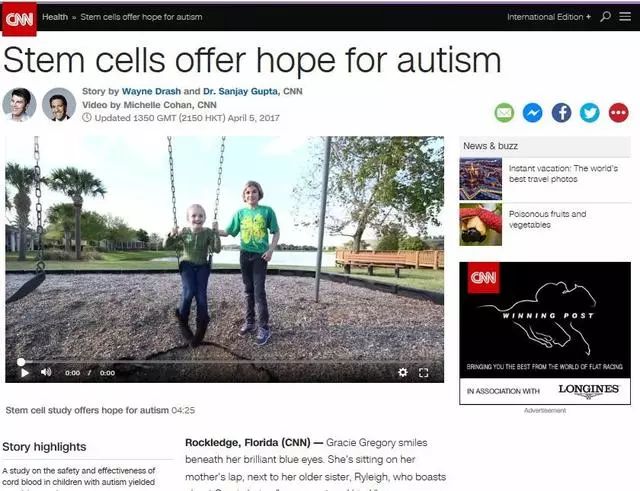This screenshot has width=640, height=491.
Task: Share article via email icon
Action: pos(504,113)
